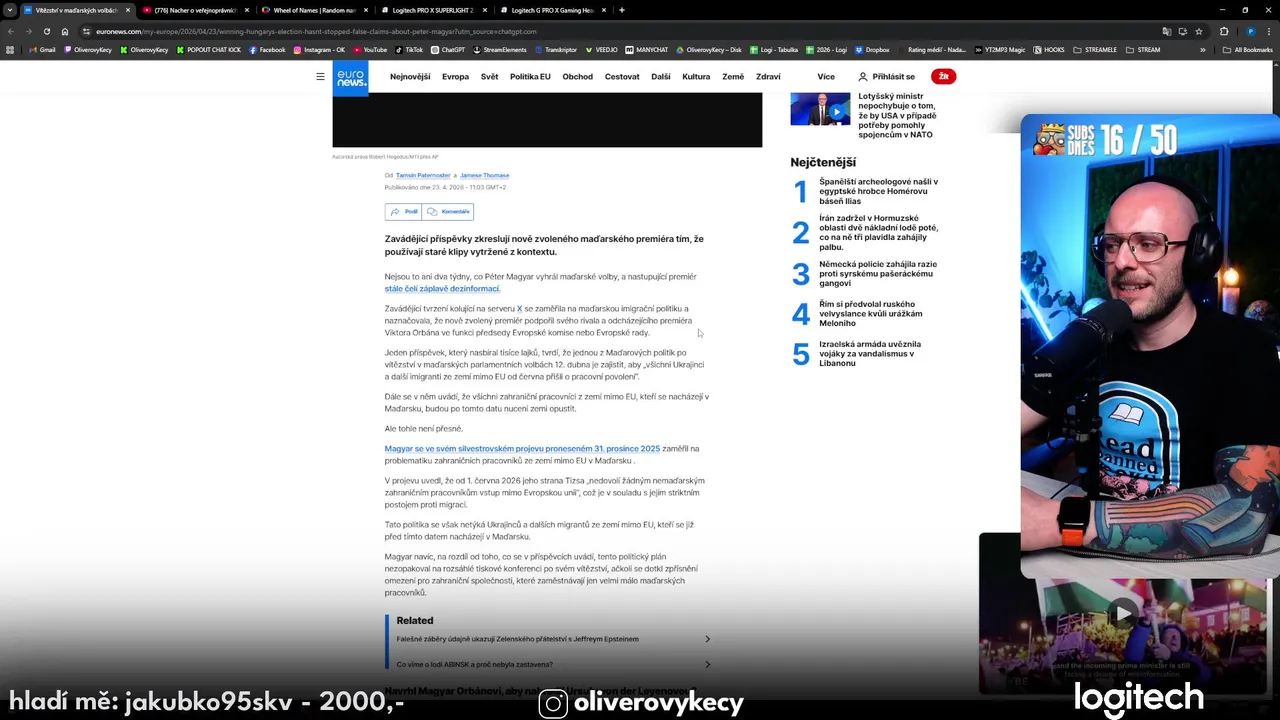Open the TikTok bookmark
Viewport: 1280px width, 720px height.
click(x=409, y=49)
